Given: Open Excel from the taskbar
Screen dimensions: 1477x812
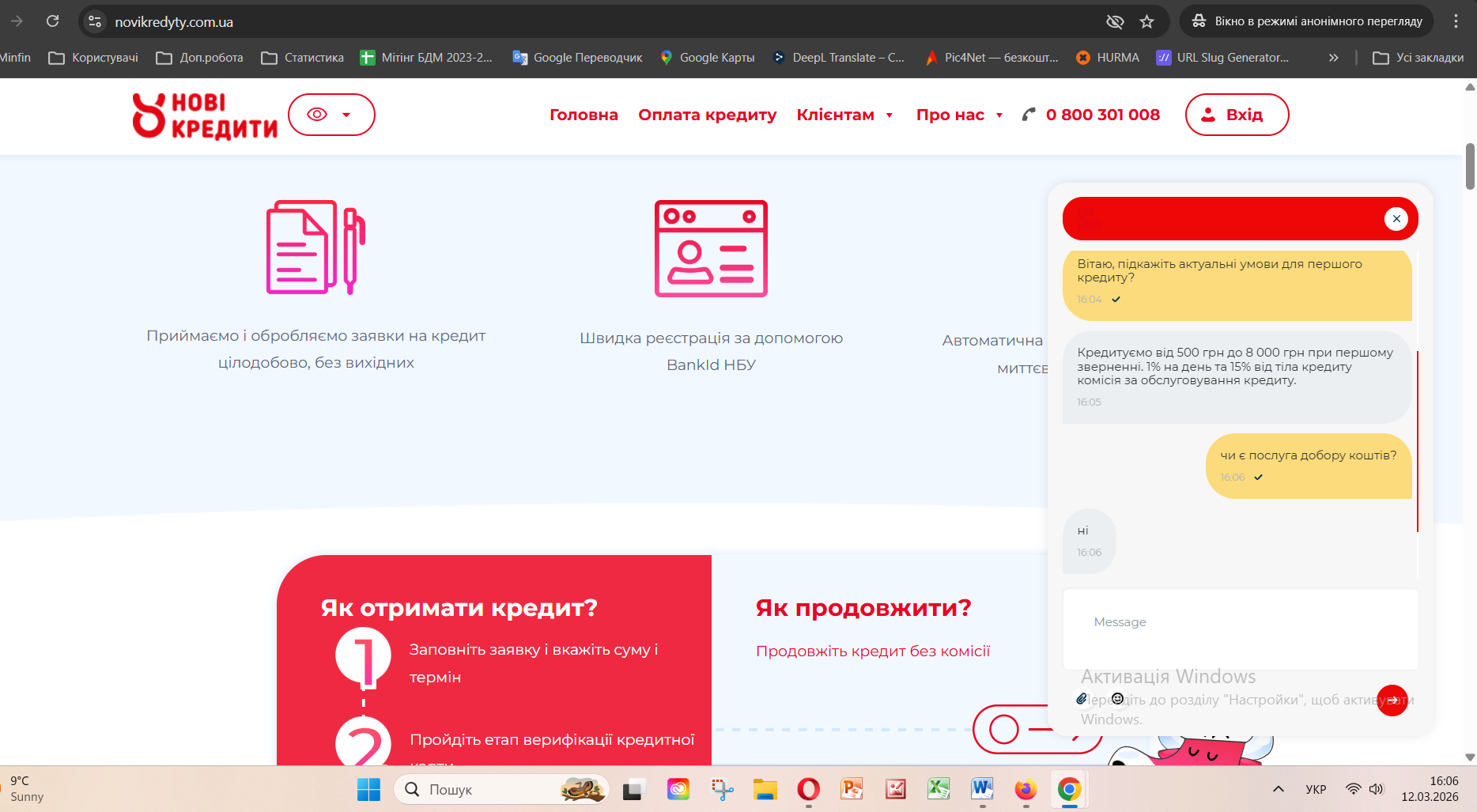Looking at the screenshot, I should click(x=939, y=789).
